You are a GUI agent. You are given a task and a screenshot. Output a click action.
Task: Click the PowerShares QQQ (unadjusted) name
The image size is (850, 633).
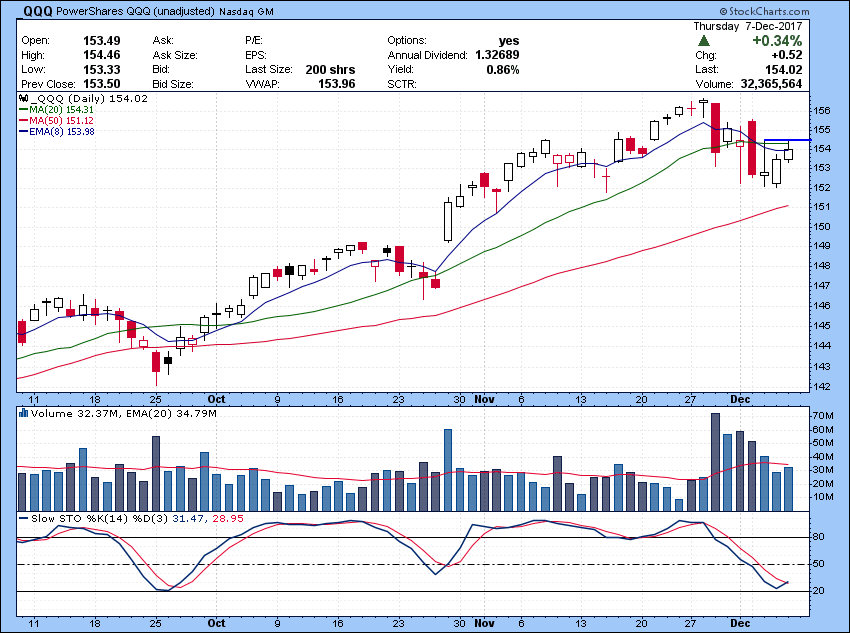pyautogui.click(x=136, y=11)
